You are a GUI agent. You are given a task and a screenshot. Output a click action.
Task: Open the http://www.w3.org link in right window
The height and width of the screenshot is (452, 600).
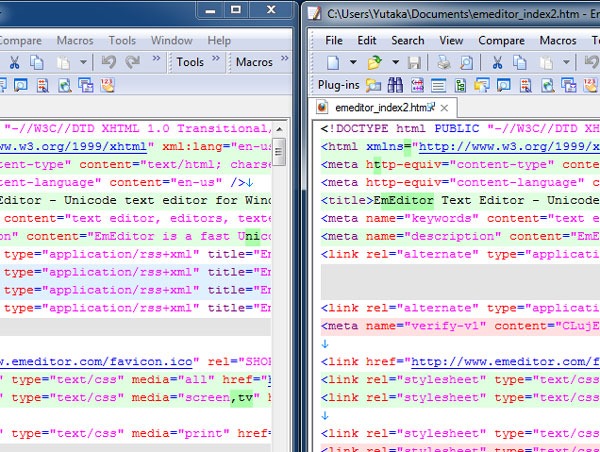pos(509,147)
